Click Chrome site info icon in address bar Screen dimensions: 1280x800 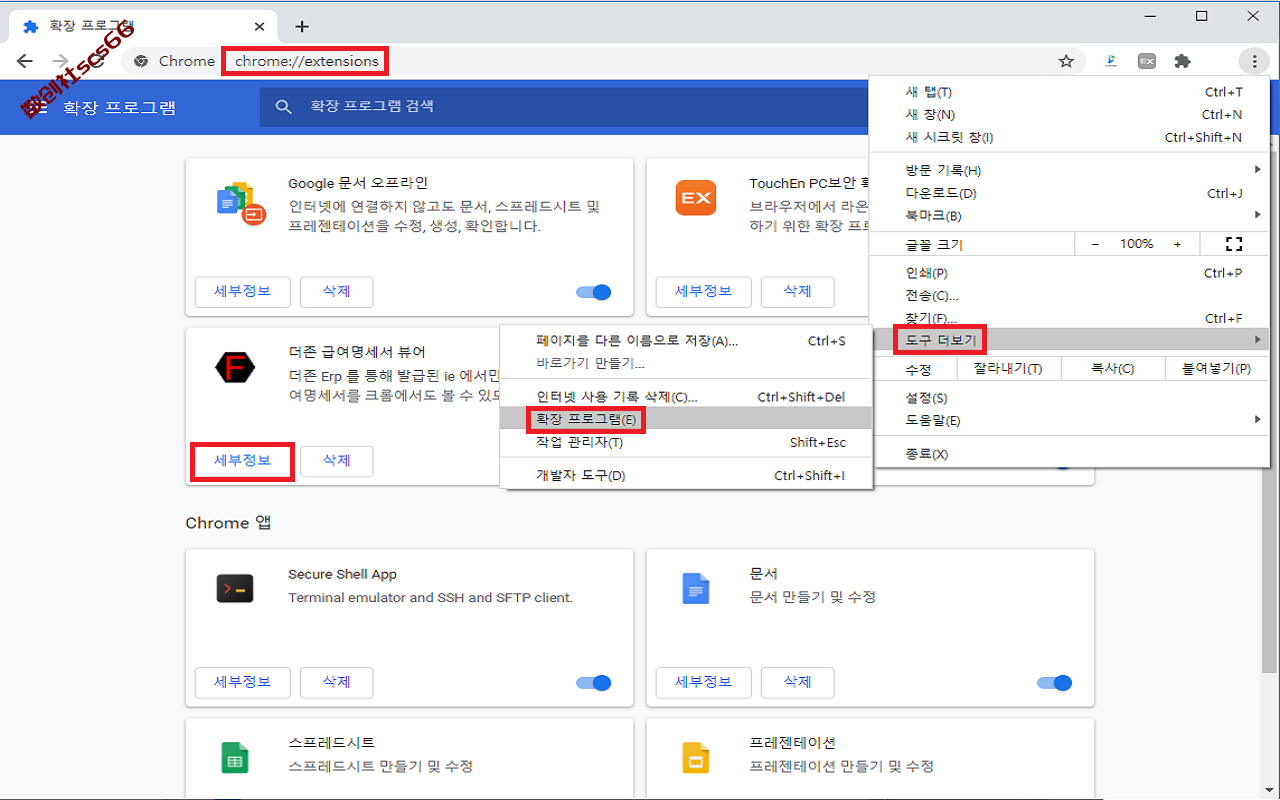coord(142,61)
